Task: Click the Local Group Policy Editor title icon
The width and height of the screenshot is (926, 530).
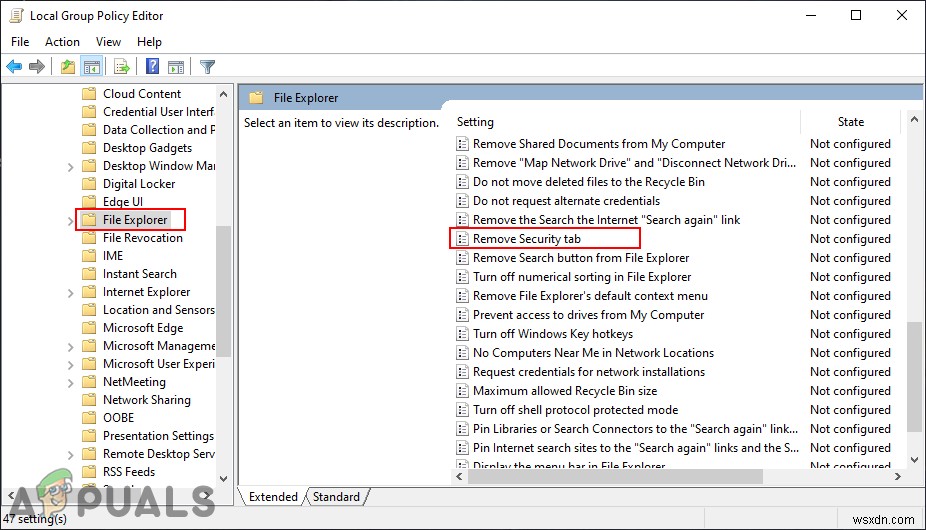Action: point(16,15)
